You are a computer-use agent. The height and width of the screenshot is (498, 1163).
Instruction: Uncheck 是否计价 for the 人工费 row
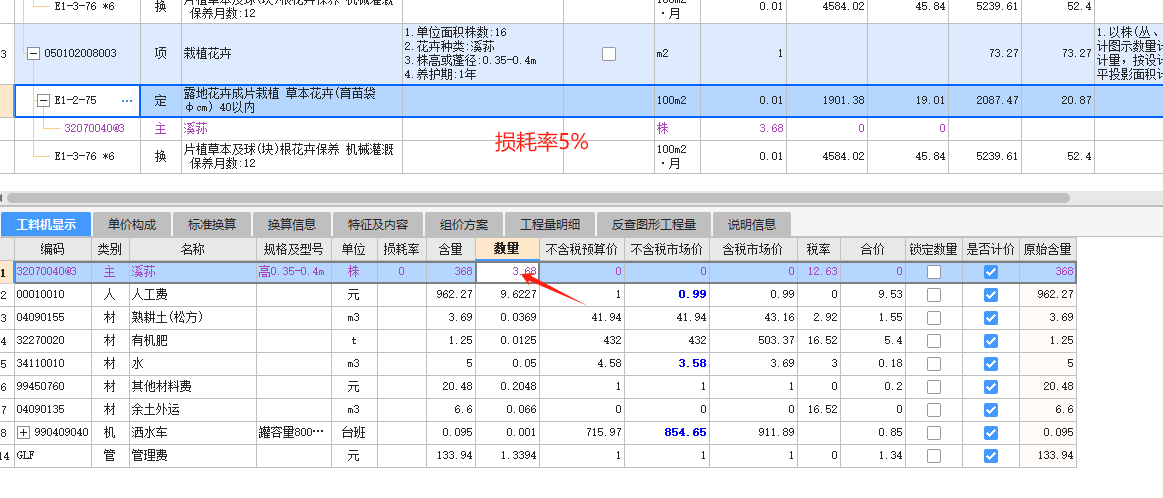click(x=990, y=295)
